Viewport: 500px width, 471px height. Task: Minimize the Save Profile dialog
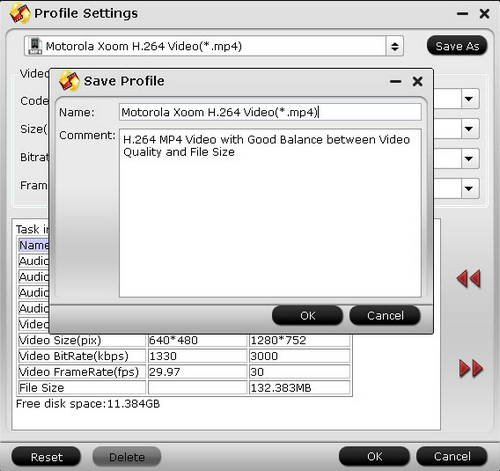[396, 82]
